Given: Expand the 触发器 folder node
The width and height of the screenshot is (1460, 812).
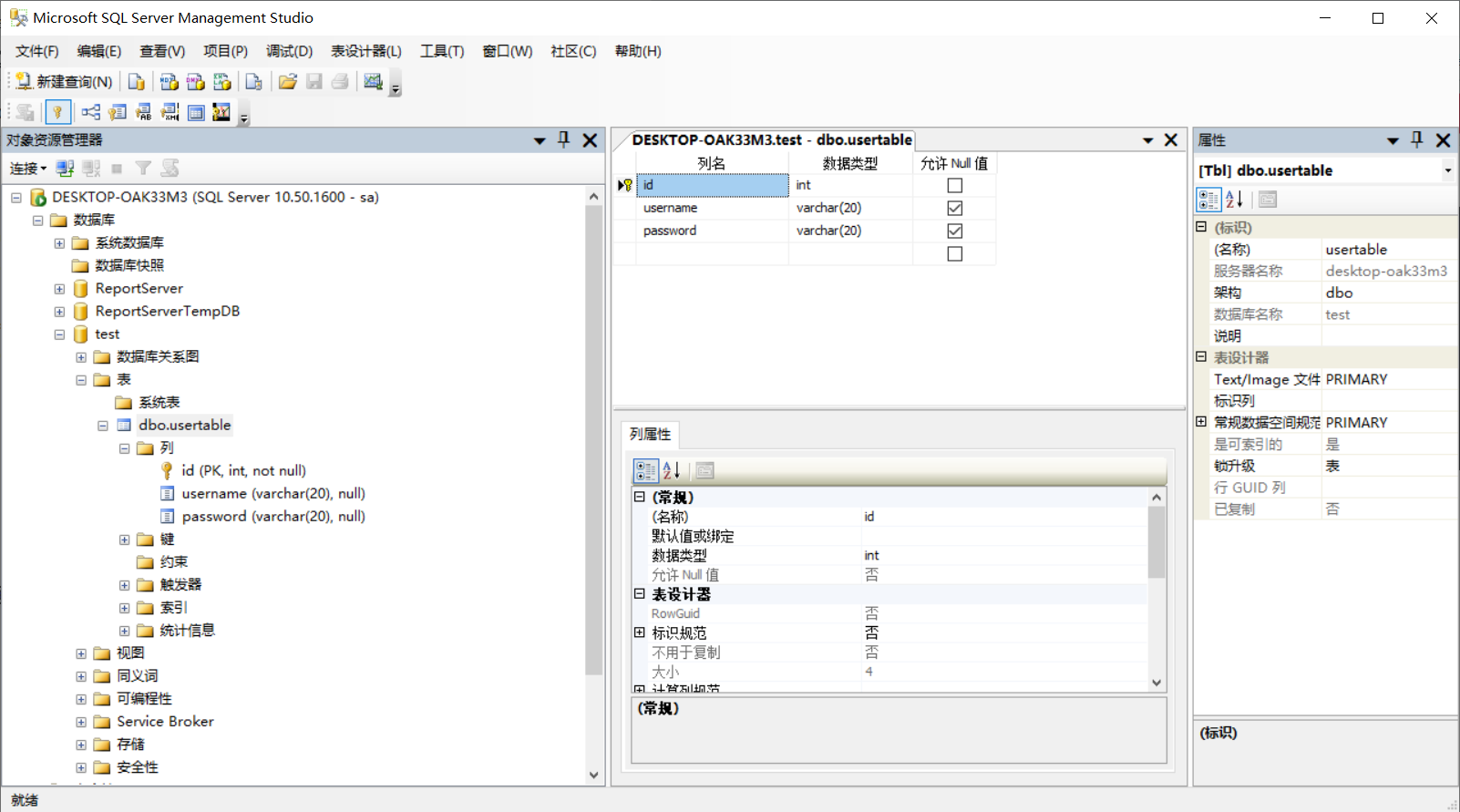Looking at the screenshot, I should coord(125,585).
